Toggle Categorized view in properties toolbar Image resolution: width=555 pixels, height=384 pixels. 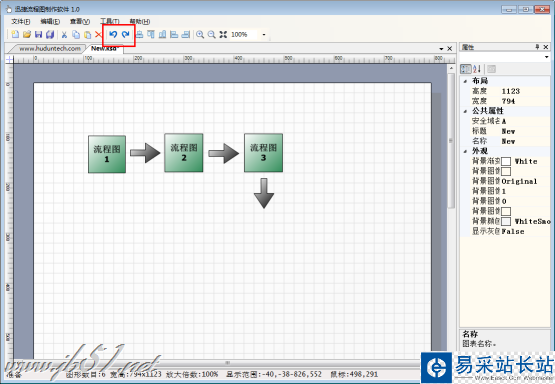[x=465, y=69]
